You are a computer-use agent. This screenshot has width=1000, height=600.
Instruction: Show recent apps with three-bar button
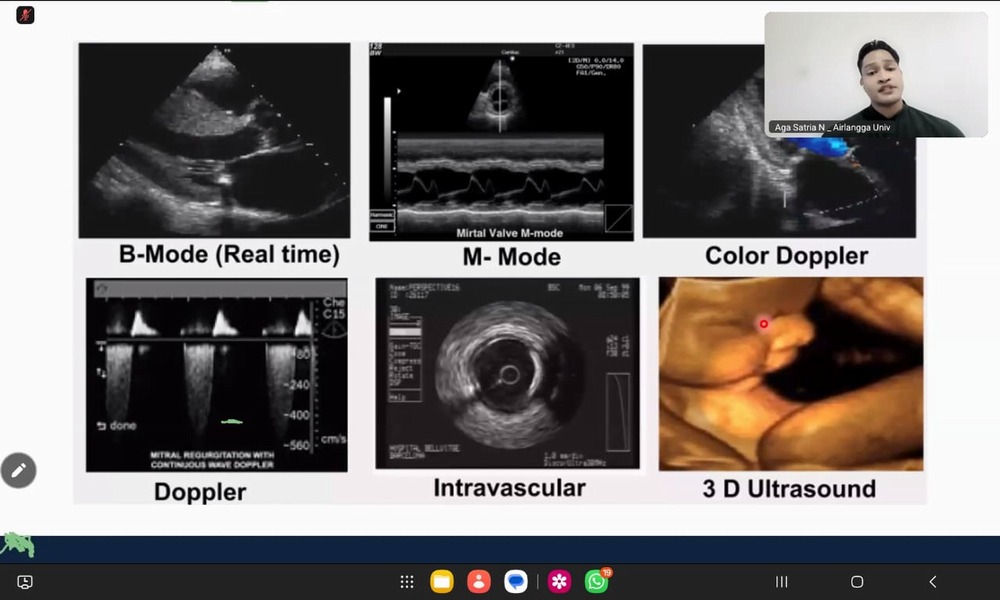tap(782, 582)
